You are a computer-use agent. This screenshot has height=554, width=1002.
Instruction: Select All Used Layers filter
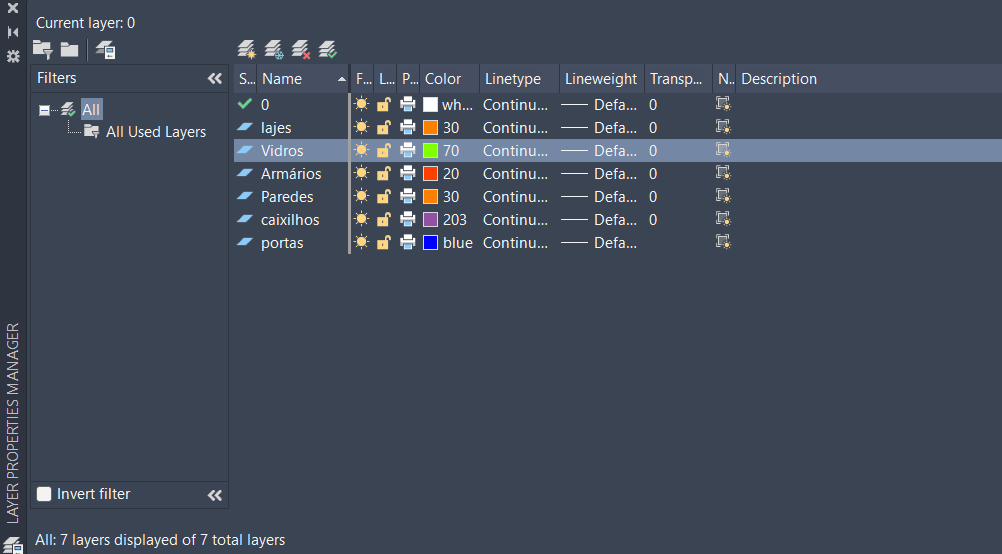(155, 132)
